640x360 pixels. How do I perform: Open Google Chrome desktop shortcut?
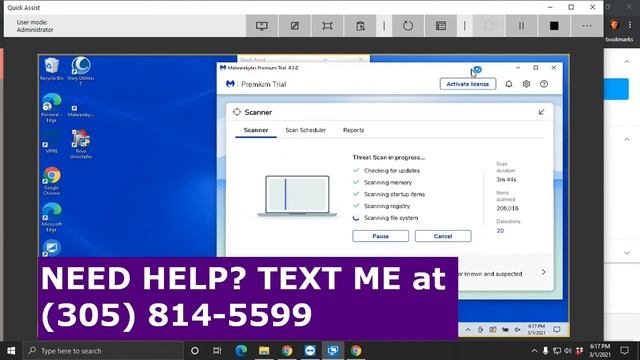click(x=52, y=181)
